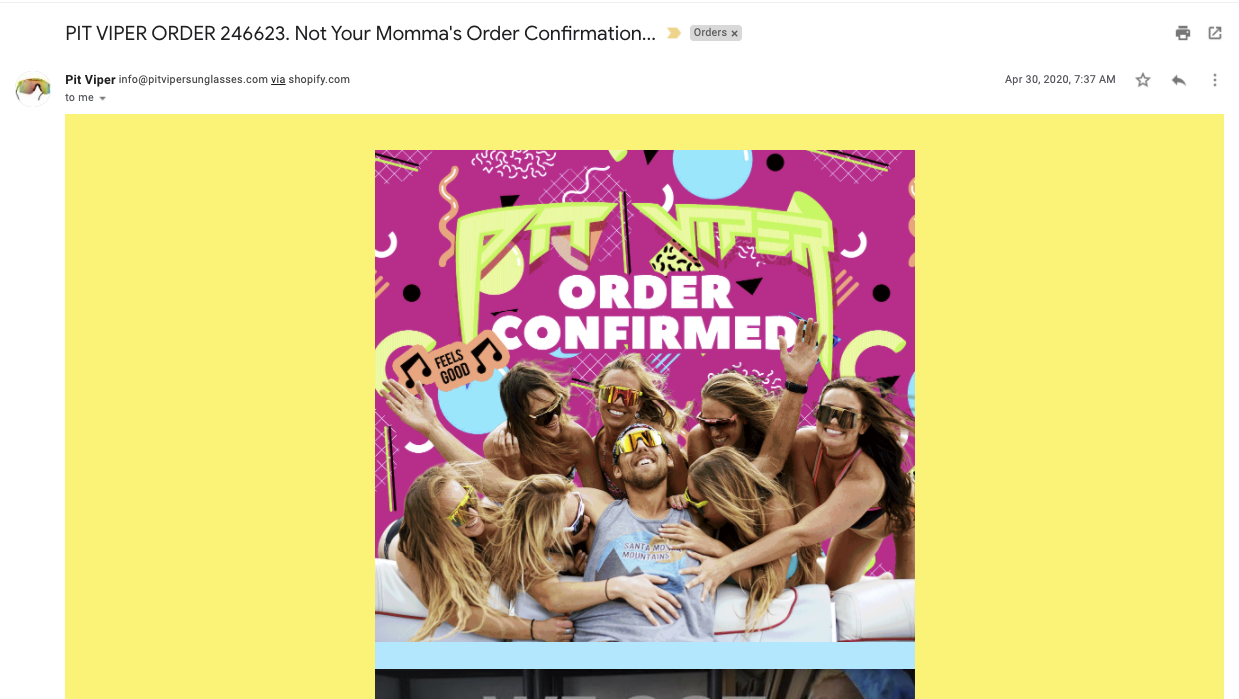Open the more options three-dot menu
Image resolution: width=1239 pixels, height=699 pixels.
1214,79
